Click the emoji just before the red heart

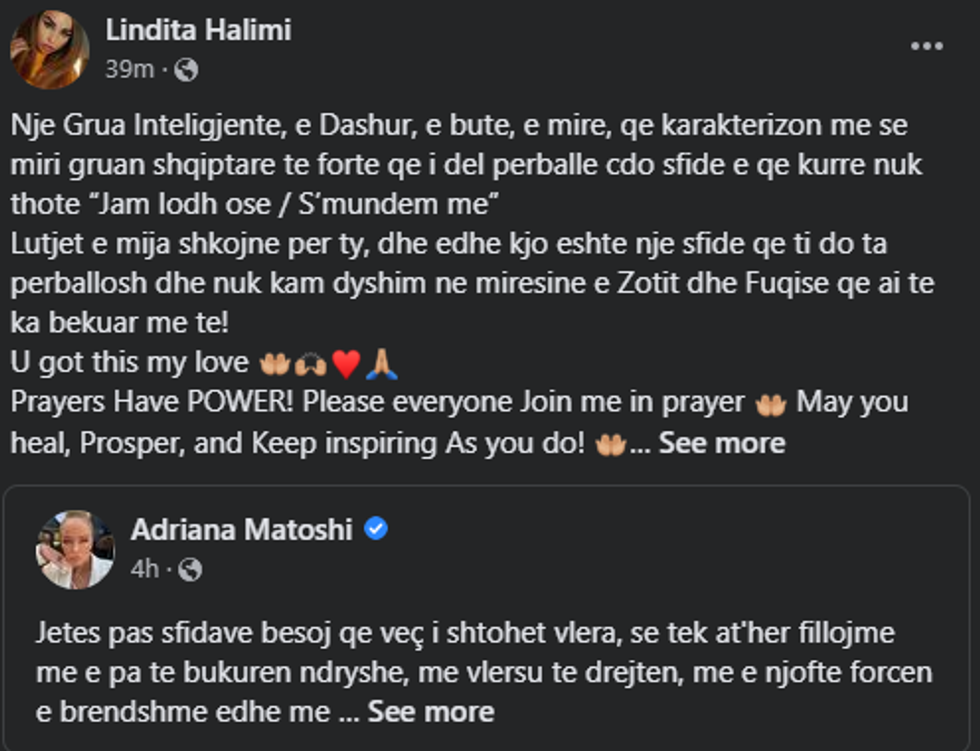pyautogui.click(x=310, y=364)
